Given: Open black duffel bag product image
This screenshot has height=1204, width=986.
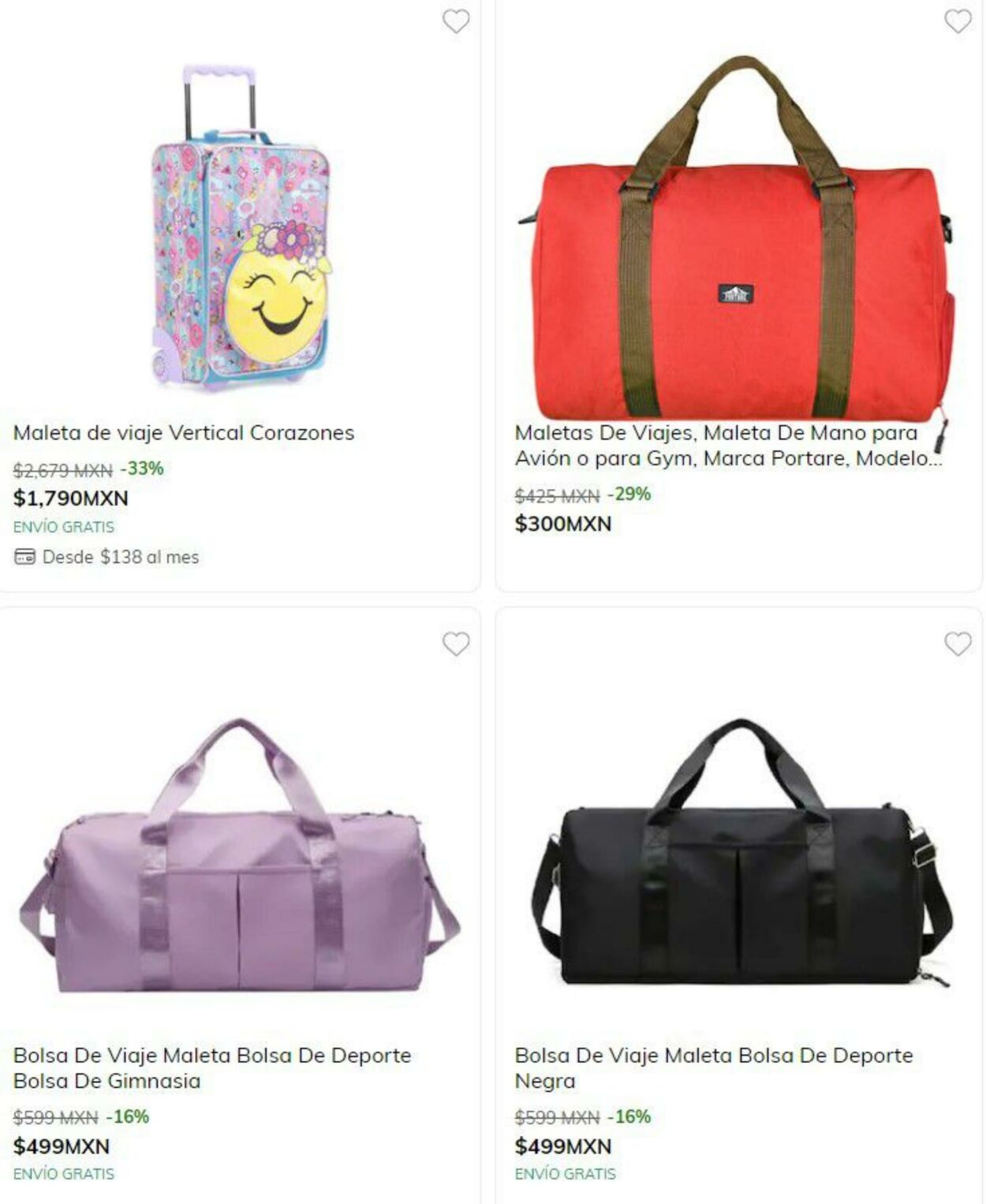Looking at the screenshot, I should point(741,854).
